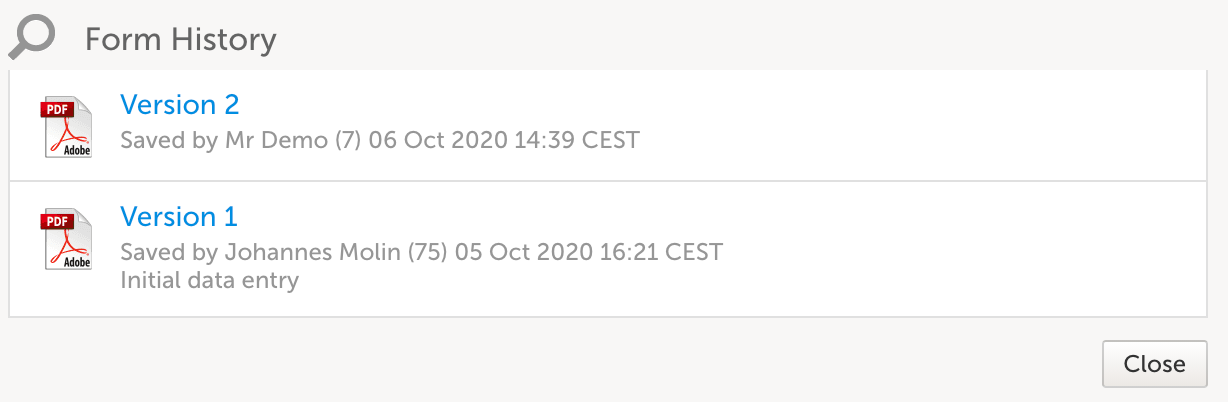
Task: Click the red PDF badge on Version 1 icon
Action: 55,221
